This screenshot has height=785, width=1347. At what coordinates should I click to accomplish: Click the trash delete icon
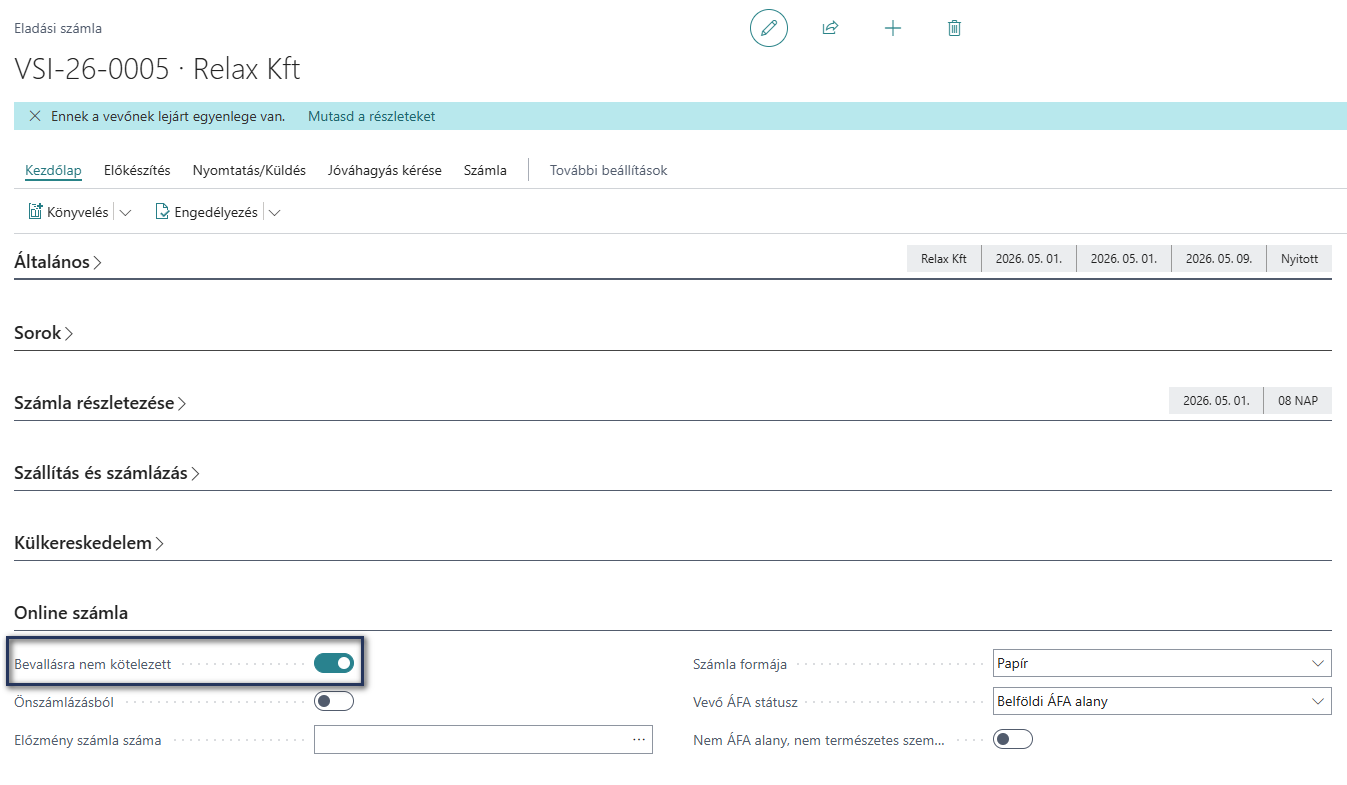point(954,28)
